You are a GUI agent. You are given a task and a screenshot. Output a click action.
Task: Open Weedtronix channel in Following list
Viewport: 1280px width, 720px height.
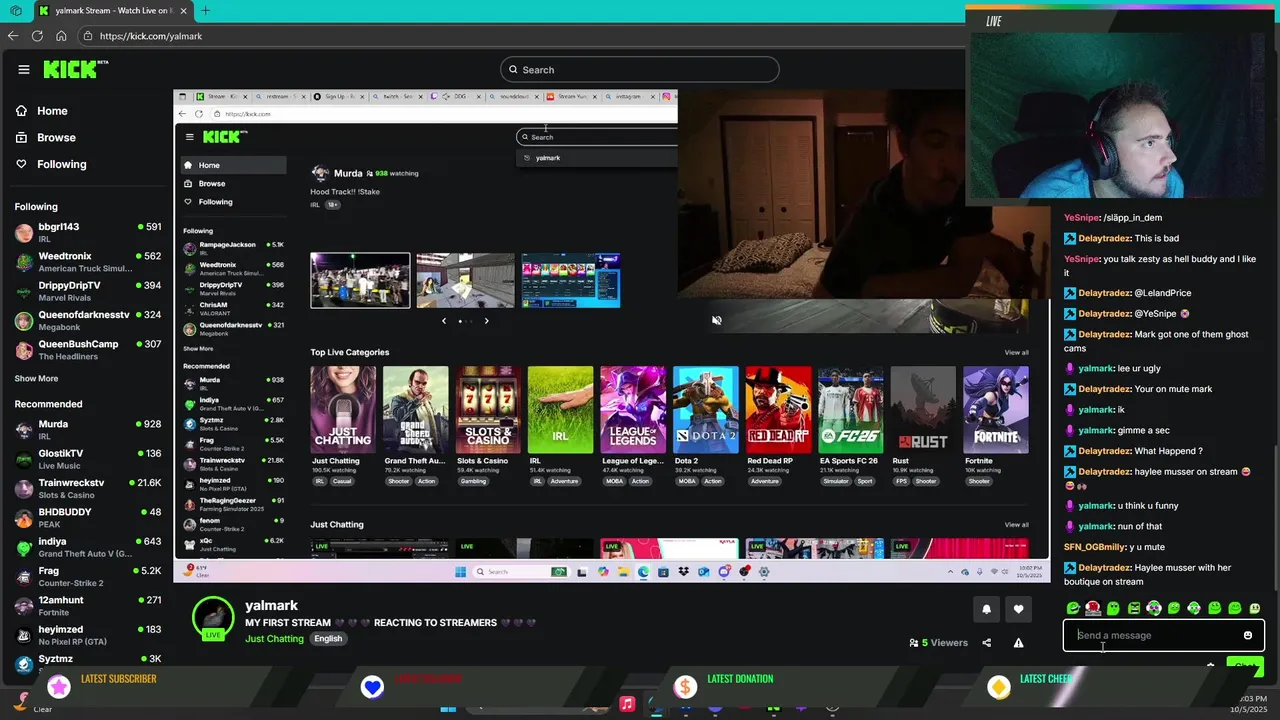pos(88,262)
